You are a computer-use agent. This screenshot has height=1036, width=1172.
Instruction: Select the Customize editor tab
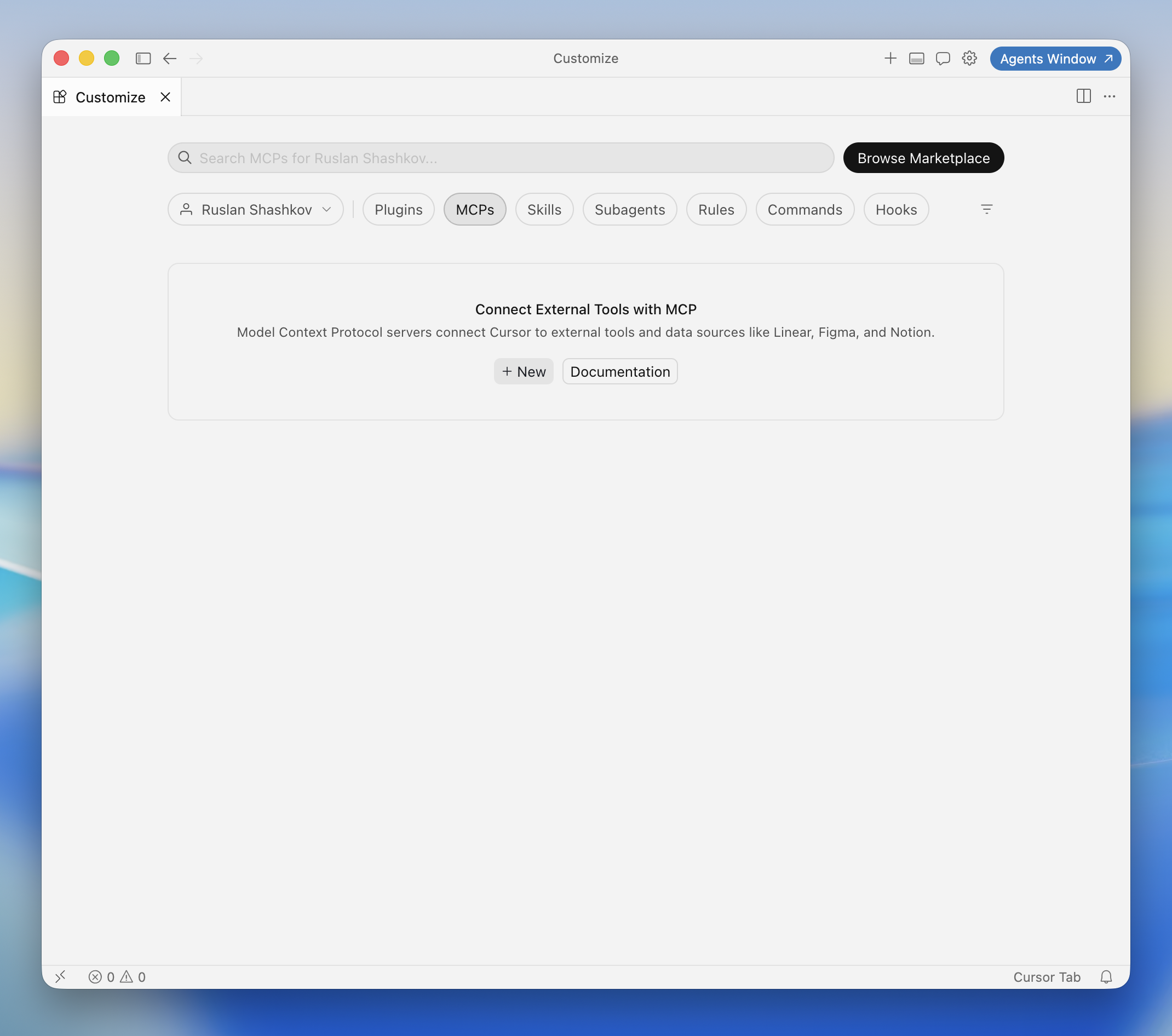[x=111, y=97]
